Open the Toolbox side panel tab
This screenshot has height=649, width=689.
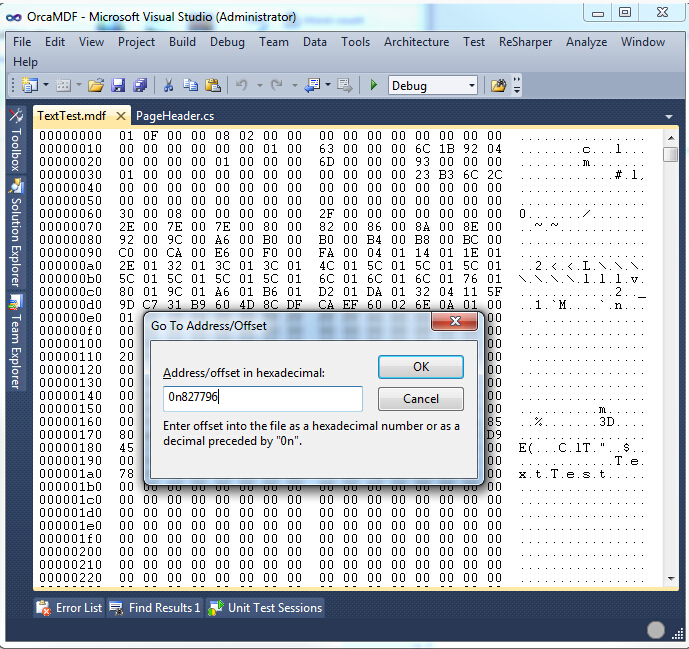pos(16,141)
